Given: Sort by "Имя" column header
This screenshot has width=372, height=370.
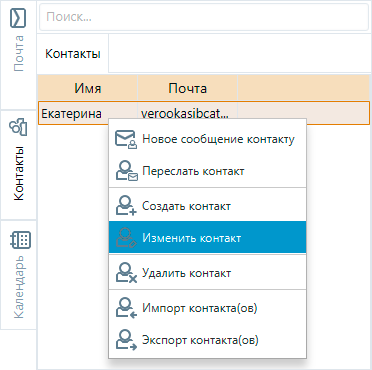Looking at the screenshot, I should click(x=88, y=88).
